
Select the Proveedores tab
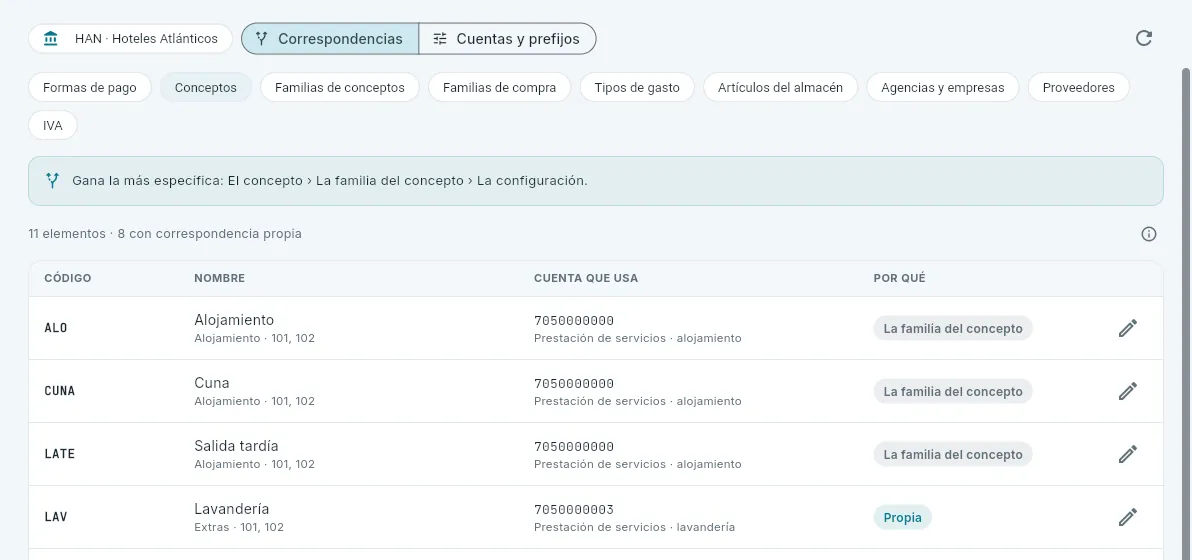pos(1079,87)
